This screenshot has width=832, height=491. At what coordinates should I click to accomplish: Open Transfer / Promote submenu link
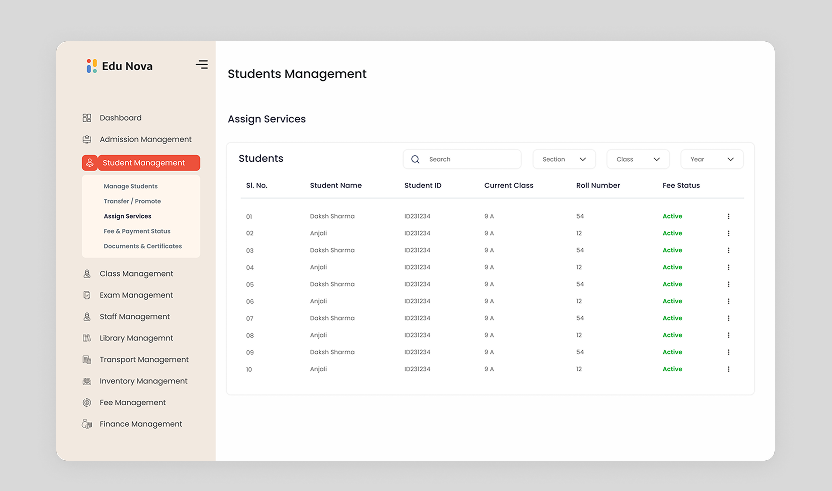click(x=132, y=201)
